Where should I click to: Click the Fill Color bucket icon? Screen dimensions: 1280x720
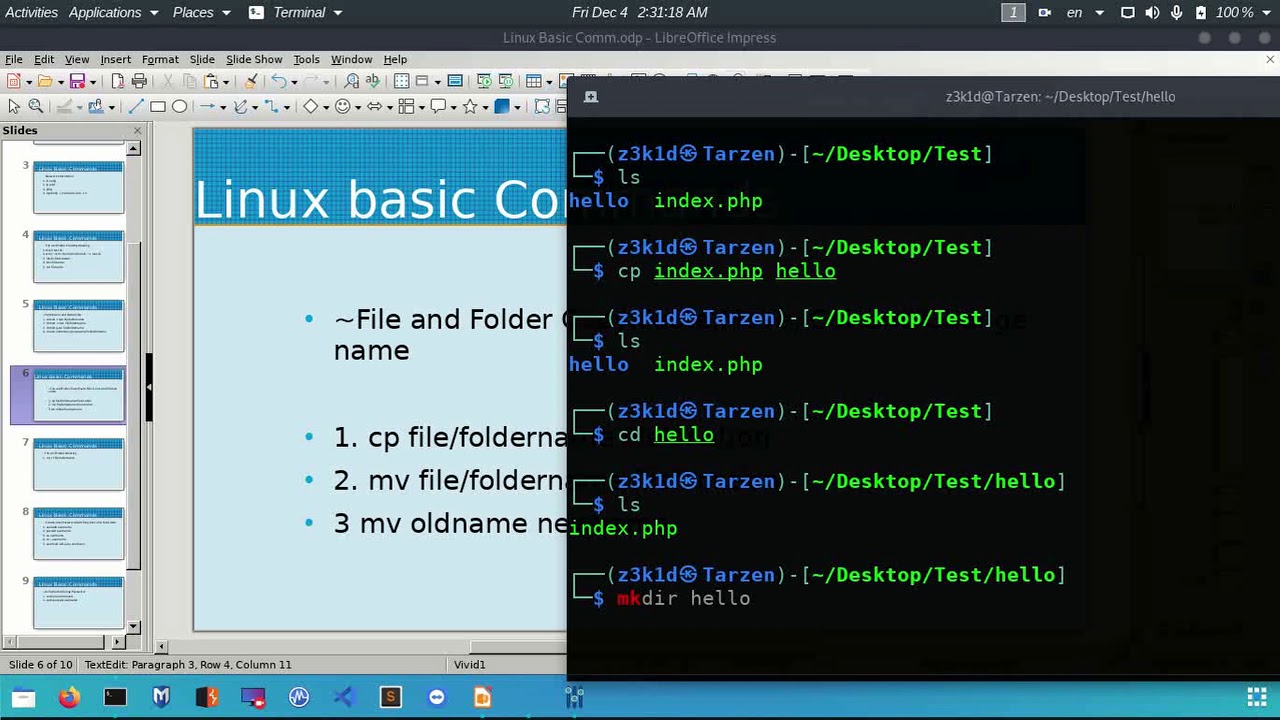coord(96,106)
